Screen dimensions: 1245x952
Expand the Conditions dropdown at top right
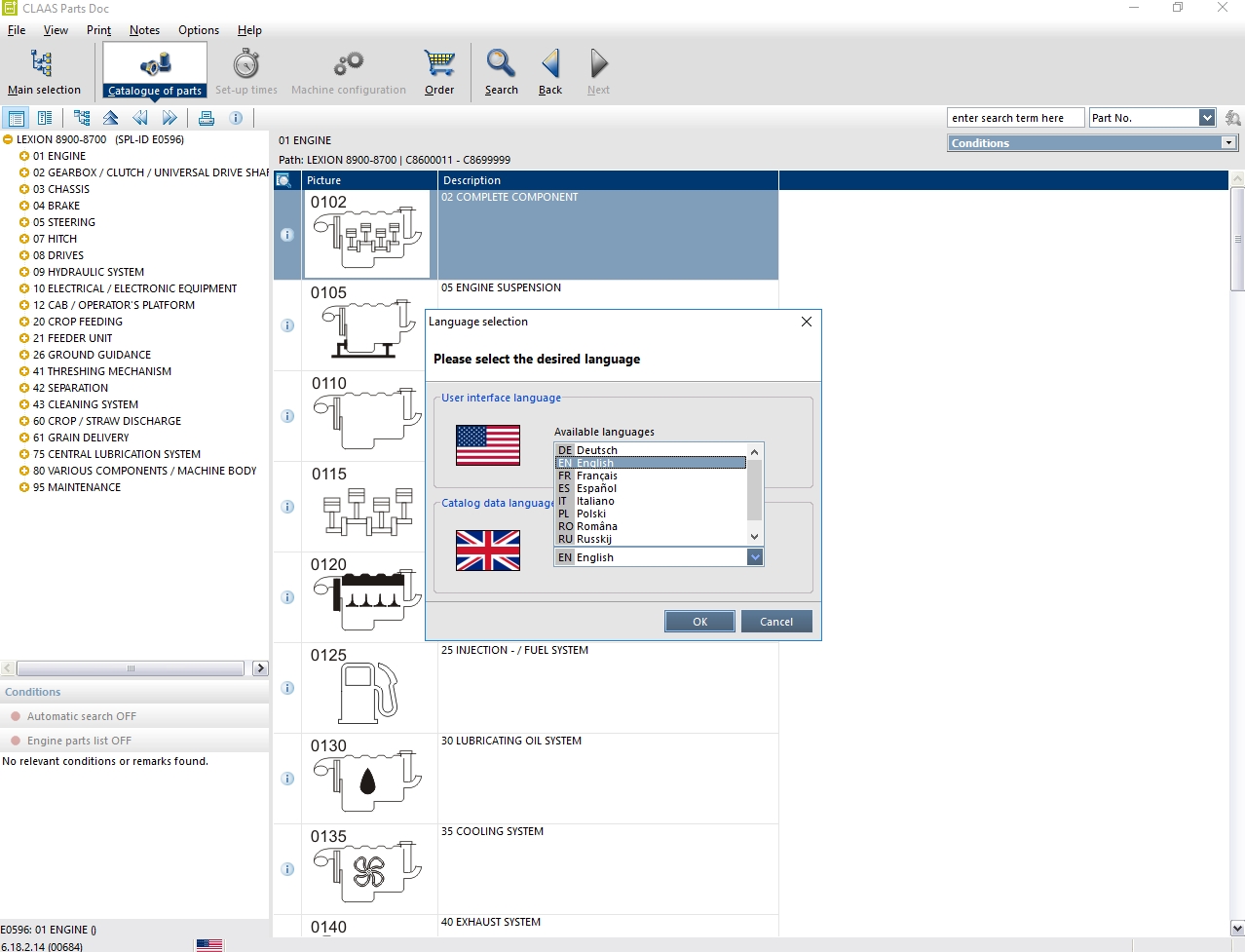pos(1229,143)
